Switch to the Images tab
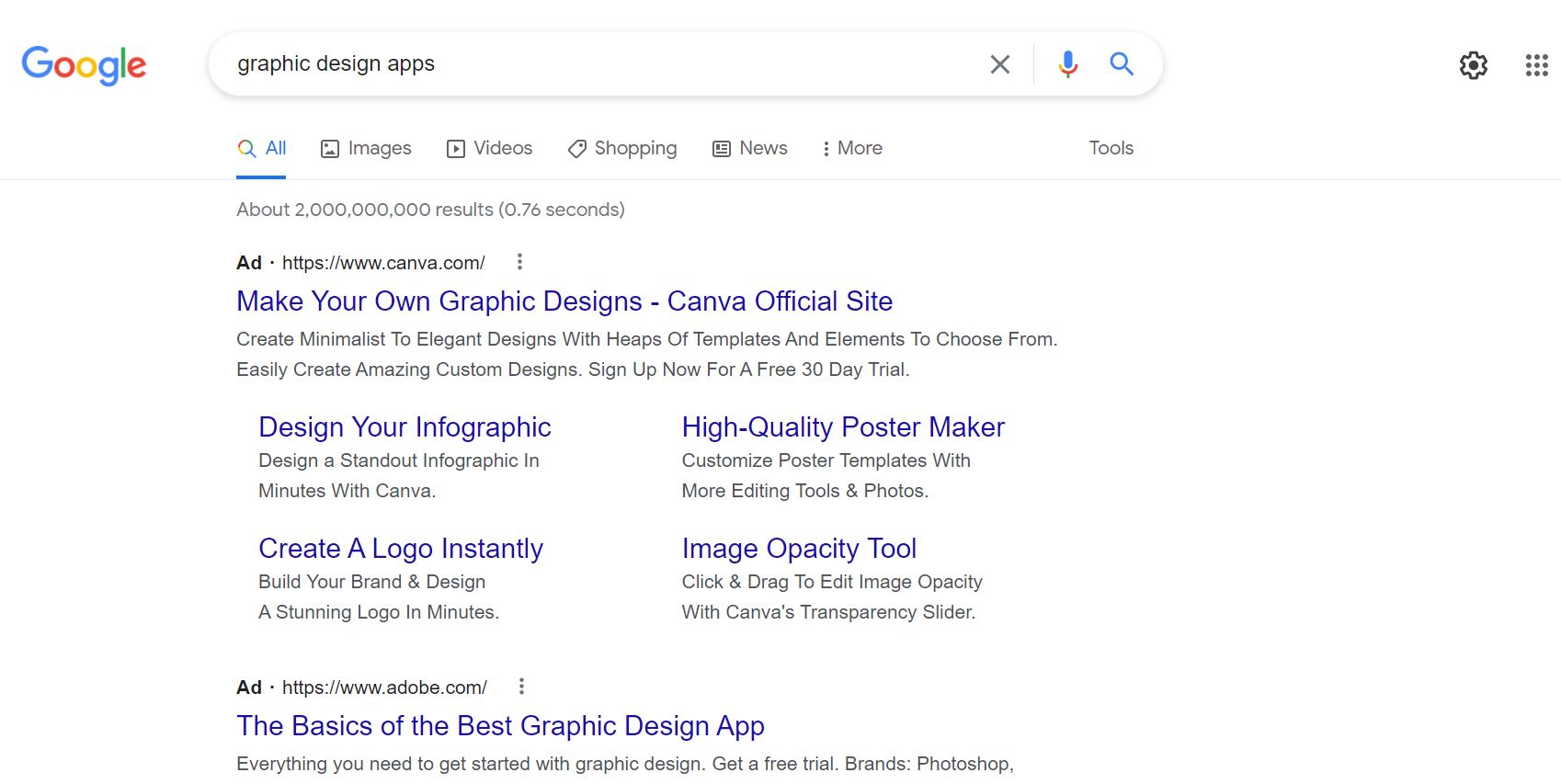This screenshot has height=784, width=1561. point(366,148)
